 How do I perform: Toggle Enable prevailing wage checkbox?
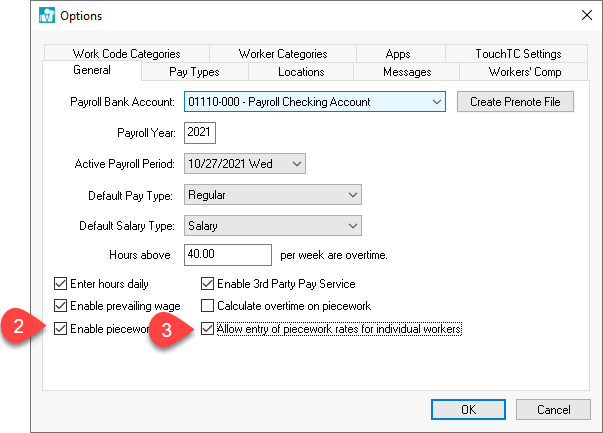60,306
